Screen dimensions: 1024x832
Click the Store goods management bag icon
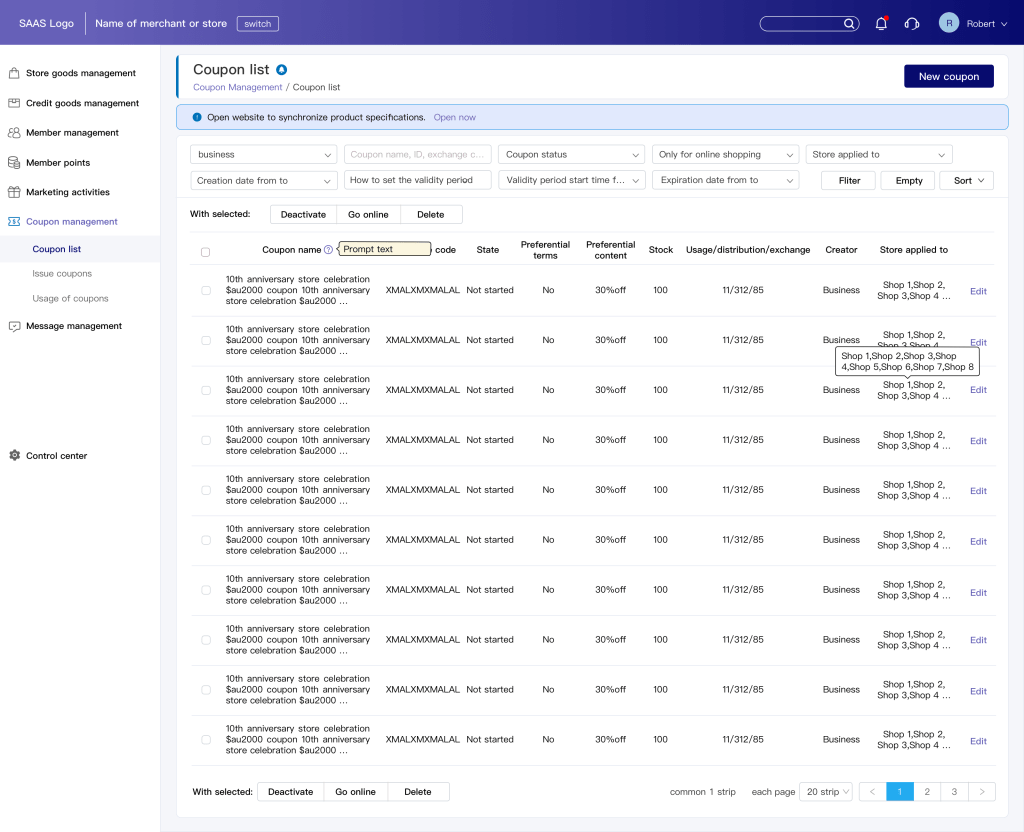[14, 73]
